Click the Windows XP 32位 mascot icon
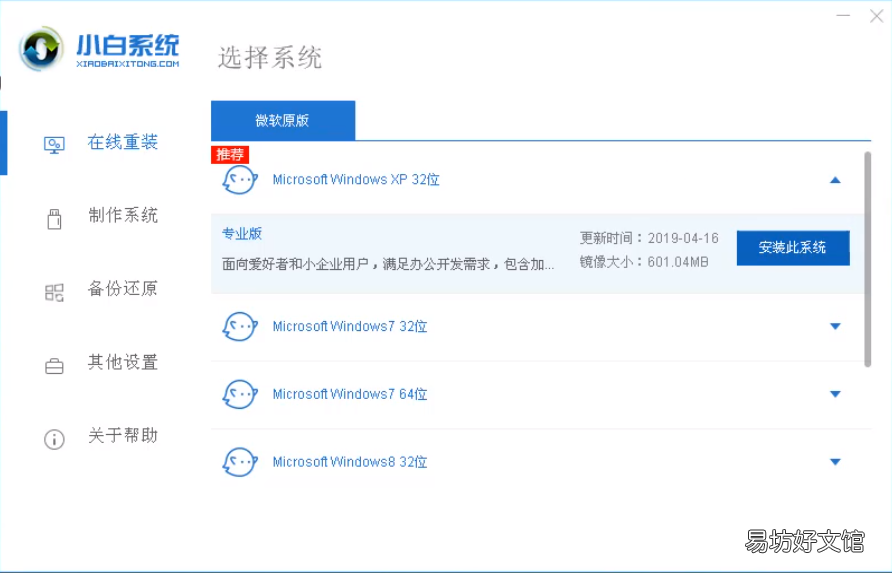The width and height of the screenshot is (892, 573). click(x=239, y=180)
